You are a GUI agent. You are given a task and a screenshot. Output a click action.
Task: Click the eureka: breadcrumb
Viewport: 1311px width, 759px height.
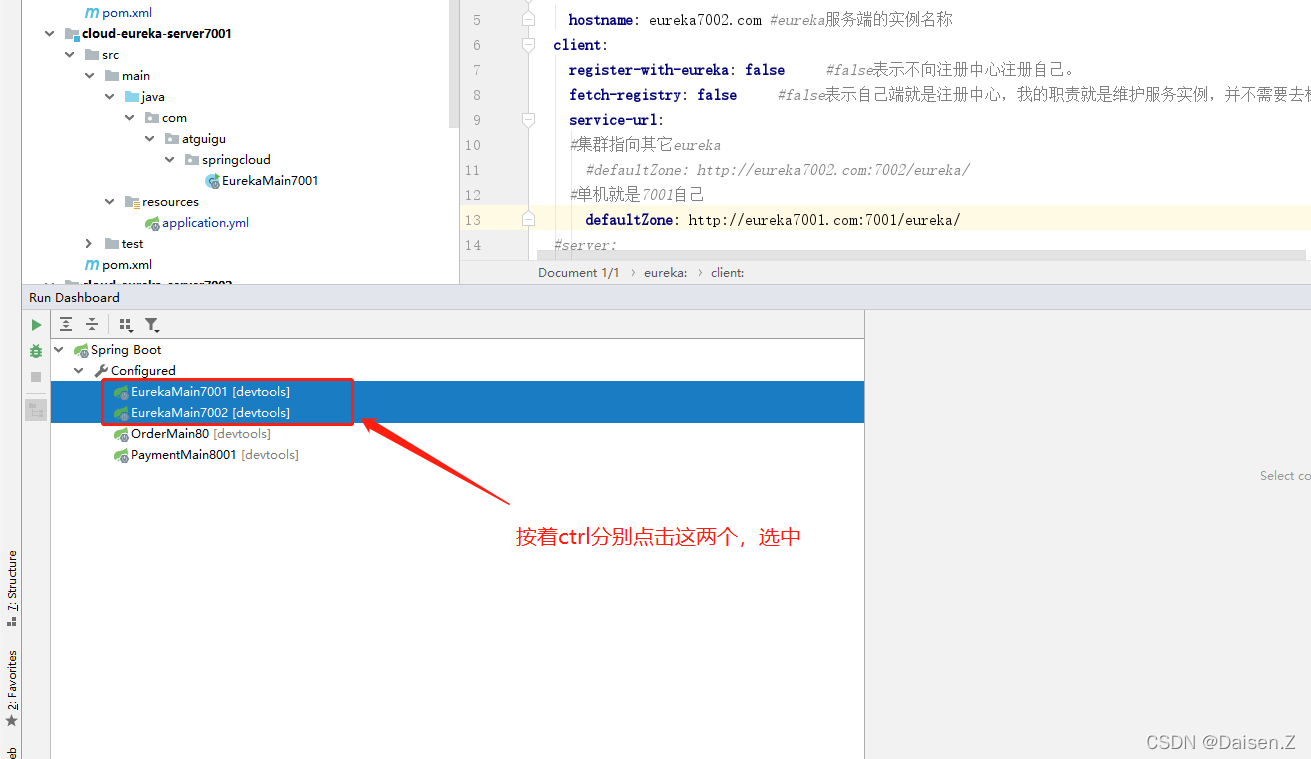(x=665, y=272)
